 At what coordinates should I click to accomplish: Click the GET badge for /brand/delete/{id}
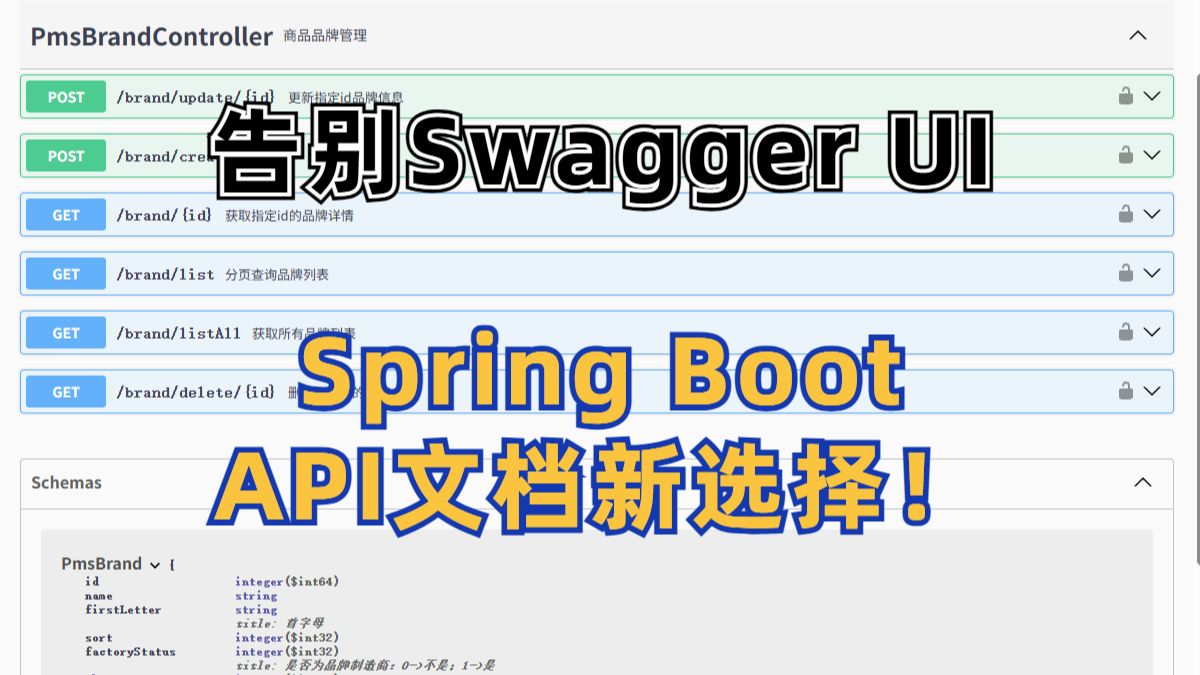(x=66, y=392)
